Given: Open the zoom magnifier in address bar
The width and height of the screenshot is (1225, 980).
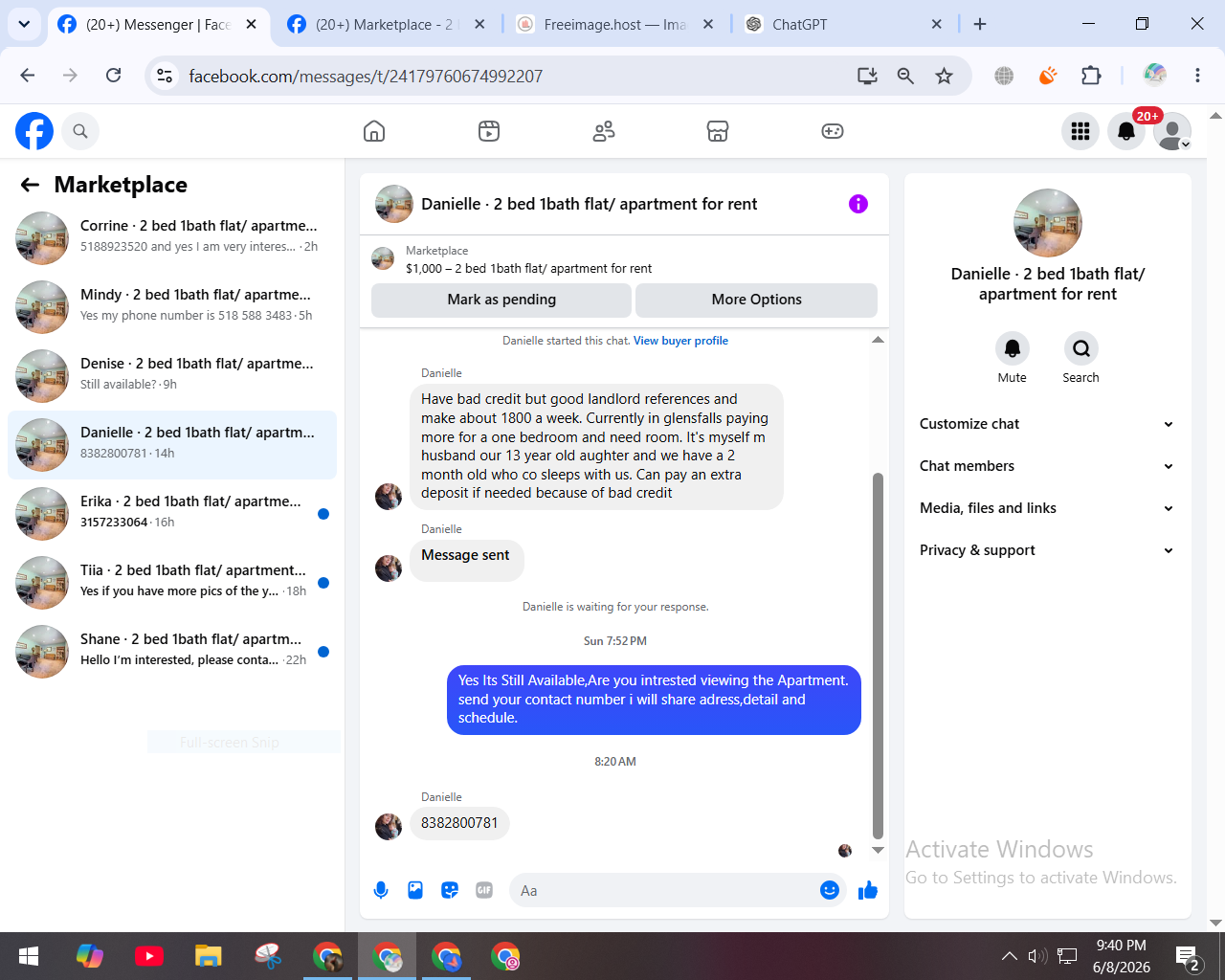Looking at the screenshot, I should pos(905,76).
